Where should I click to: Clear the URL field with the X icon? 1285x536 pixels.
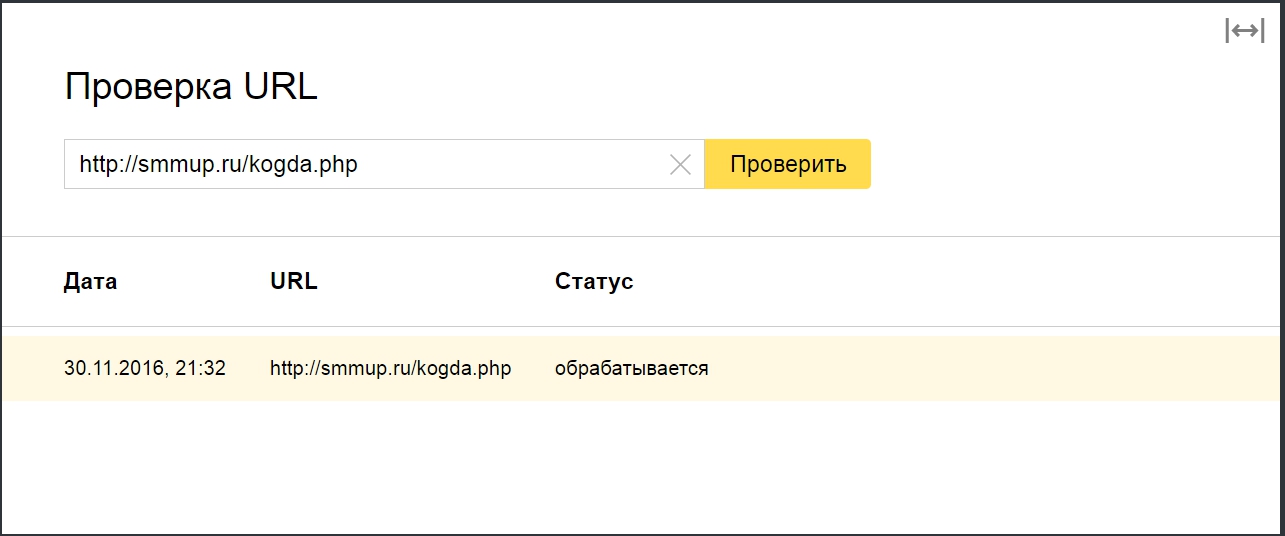click(680, 165)
